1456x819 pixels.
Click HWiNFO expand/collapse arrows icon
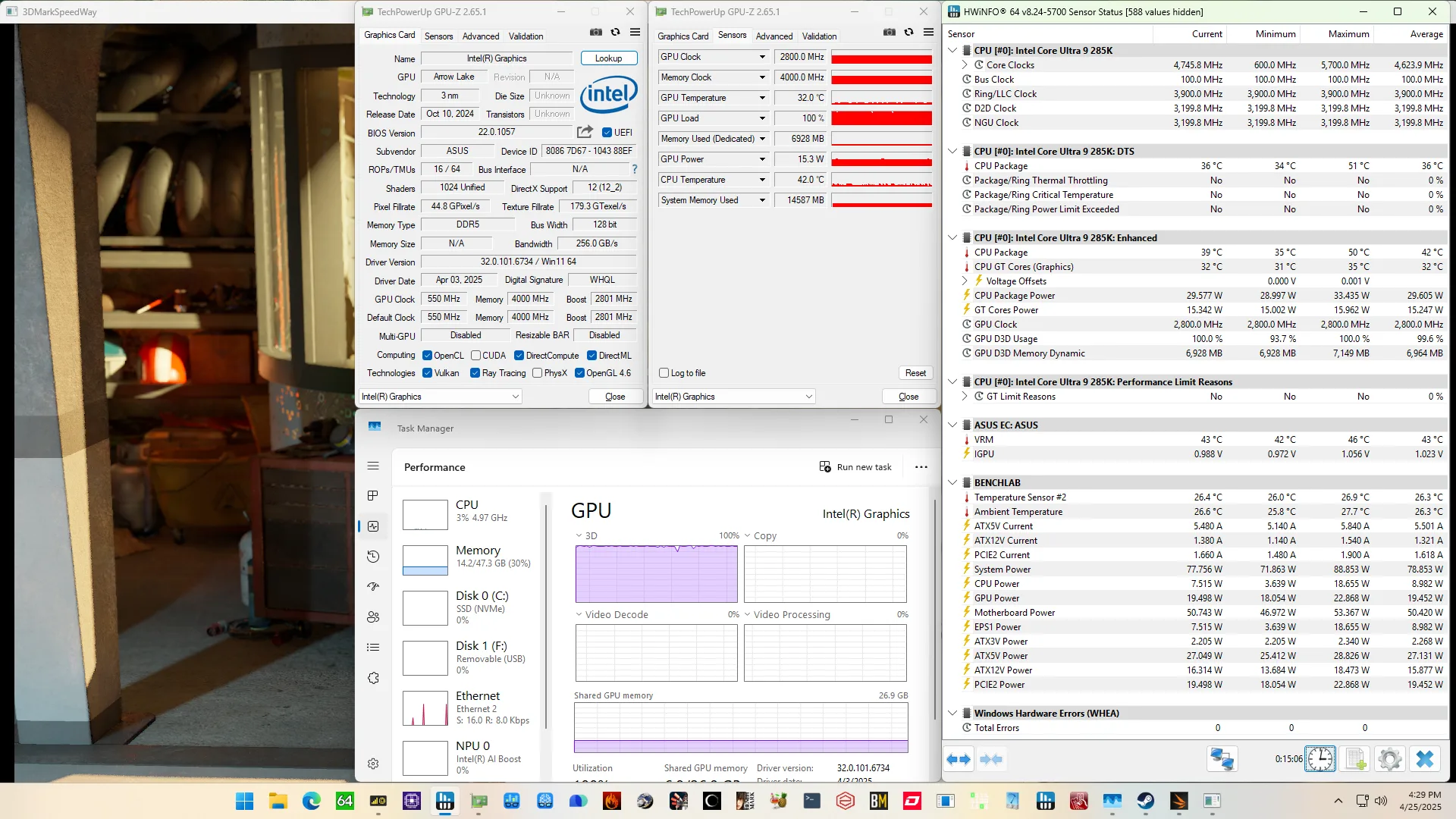tap(959, 759)
